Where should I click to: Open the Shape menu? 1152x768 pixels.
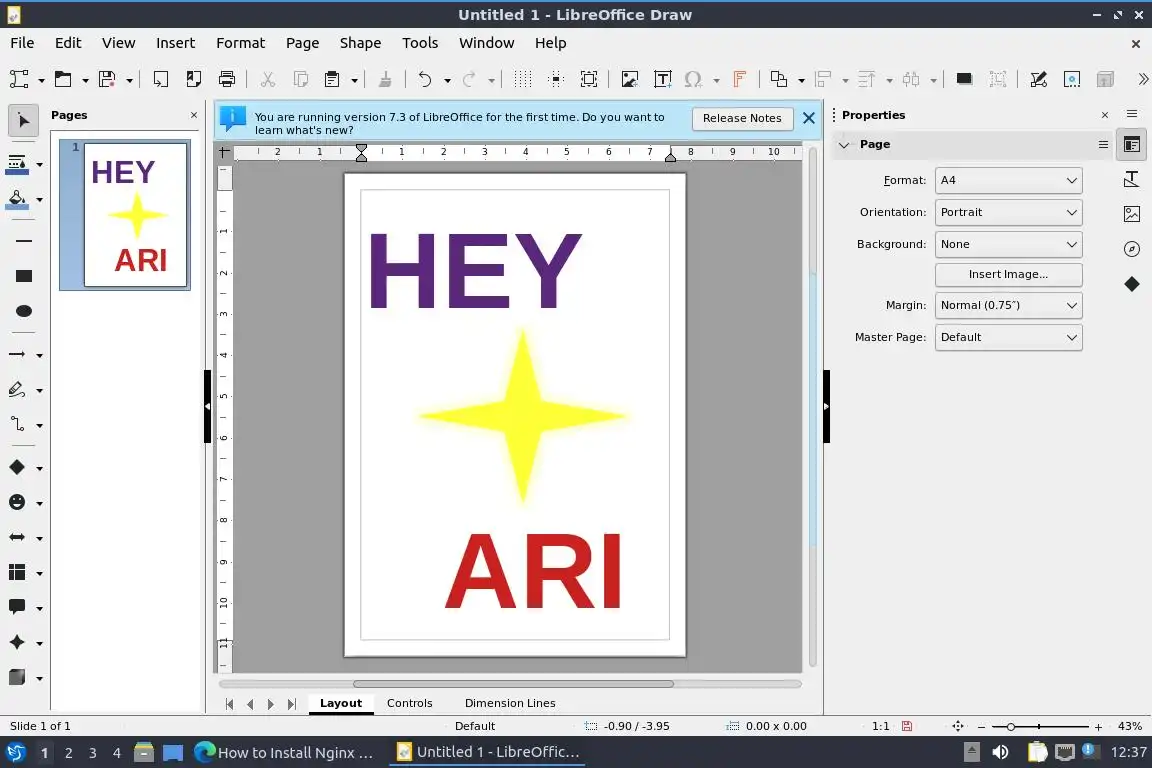(x=360, y=43)
